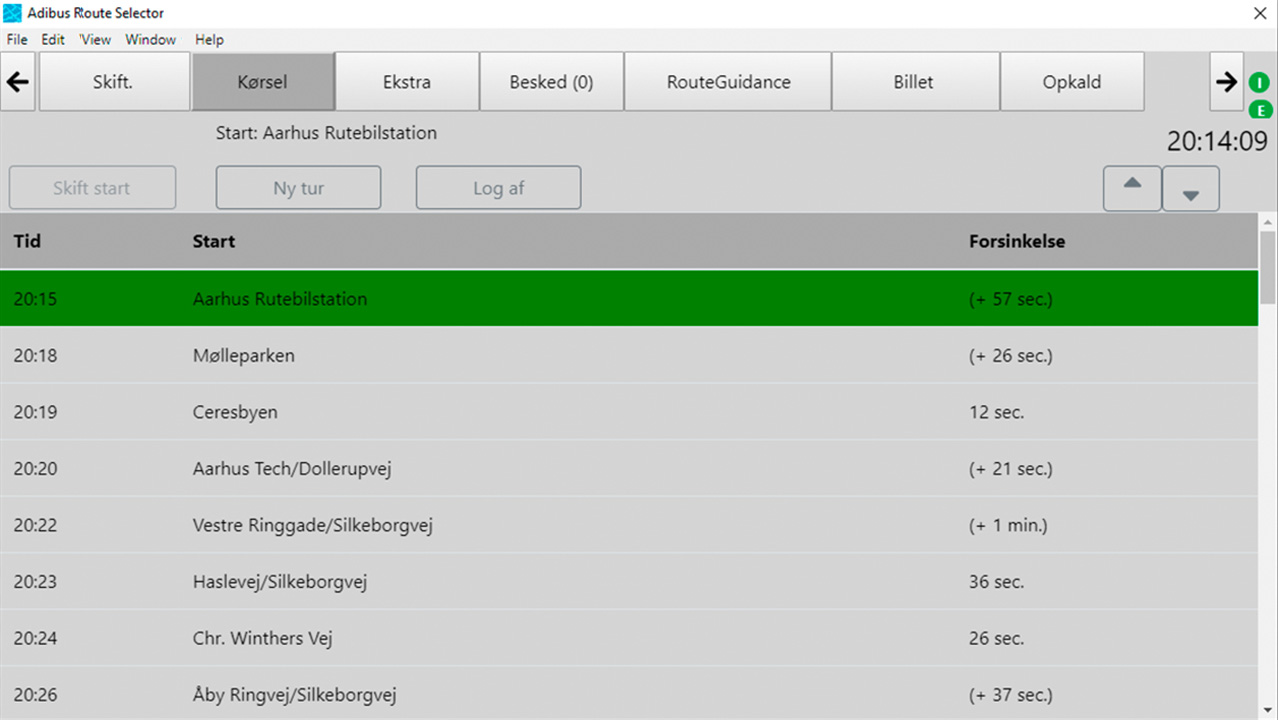Click the 20:26 time cell
Screen dimensions: 1278x720
tap(35, 694)
